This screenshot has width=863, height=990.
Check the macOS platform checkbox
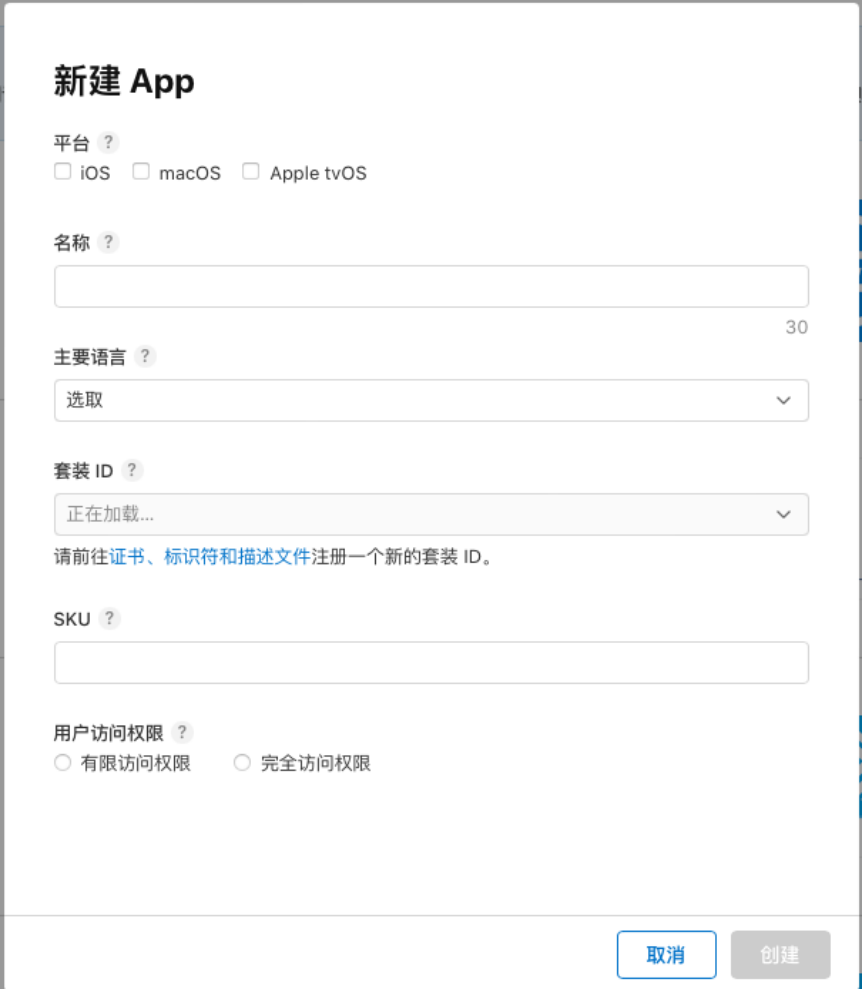[141, 171]
